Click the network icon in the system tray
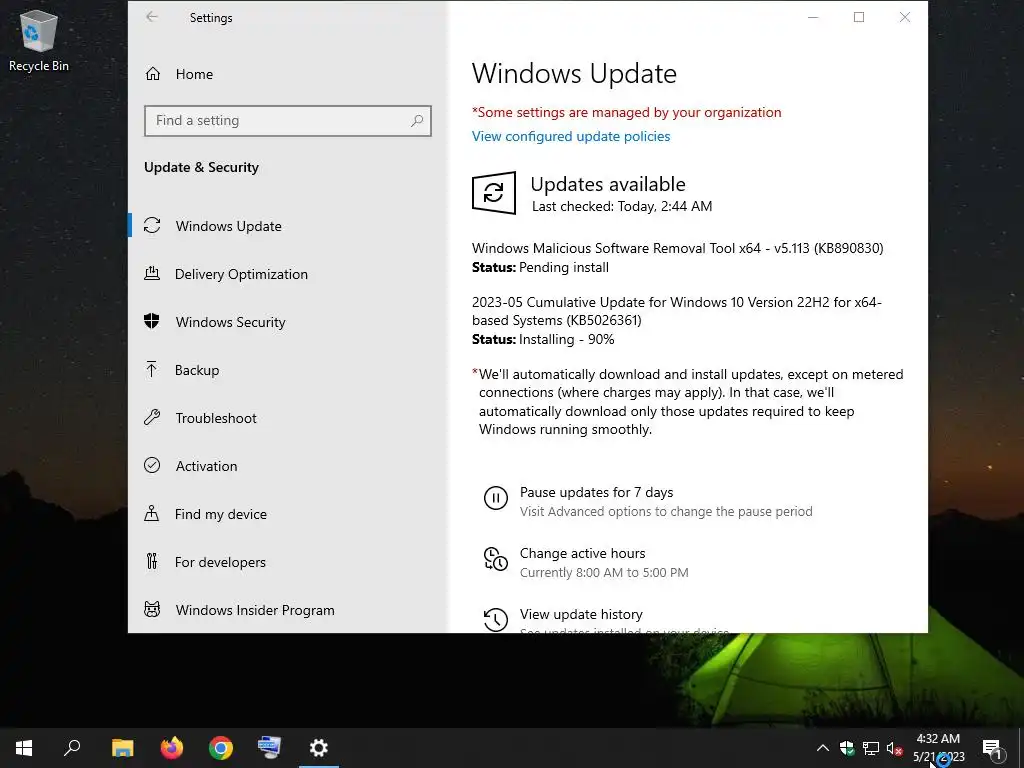Viewport: 1024px width, 768px height. 871,748
